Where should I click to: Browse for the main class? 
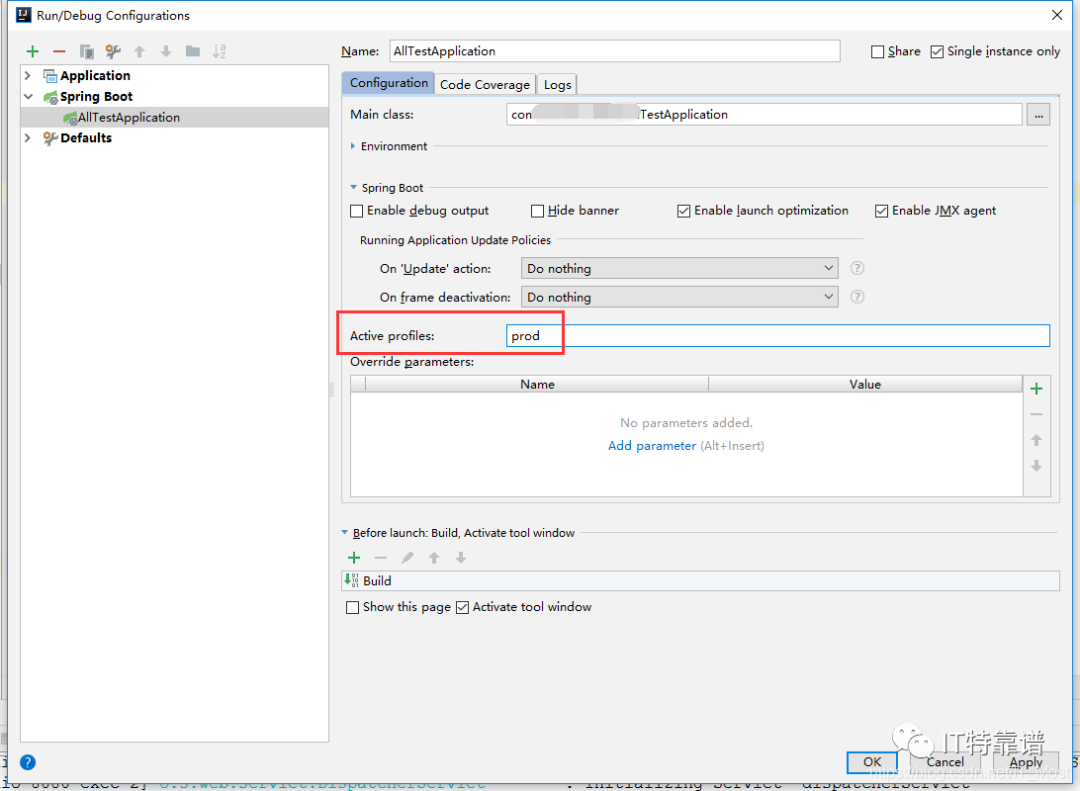(x=1038, y=115)
